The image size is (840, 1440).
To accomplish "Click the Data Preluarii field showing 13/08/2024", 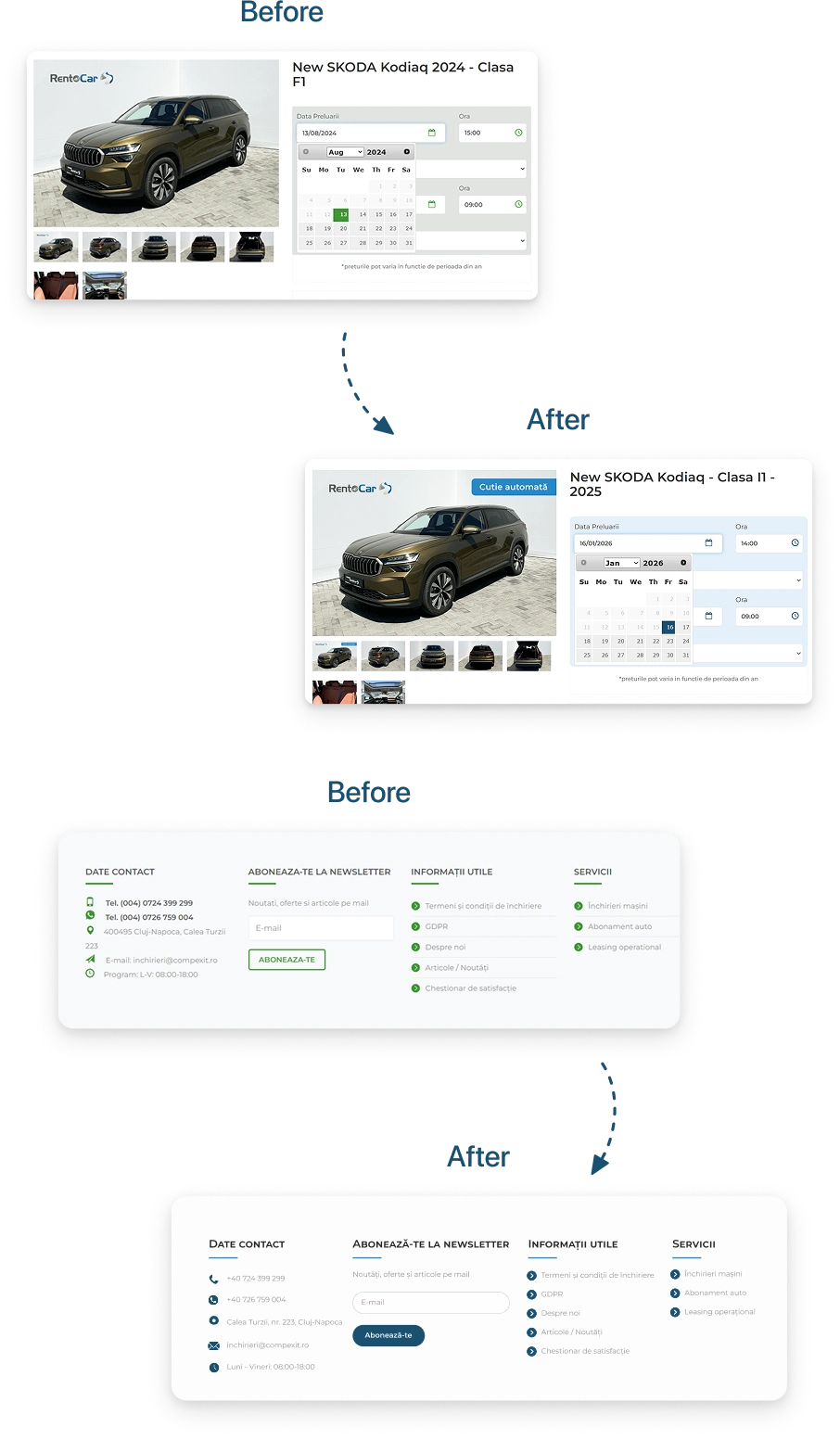I will click(x=371, y=133).
